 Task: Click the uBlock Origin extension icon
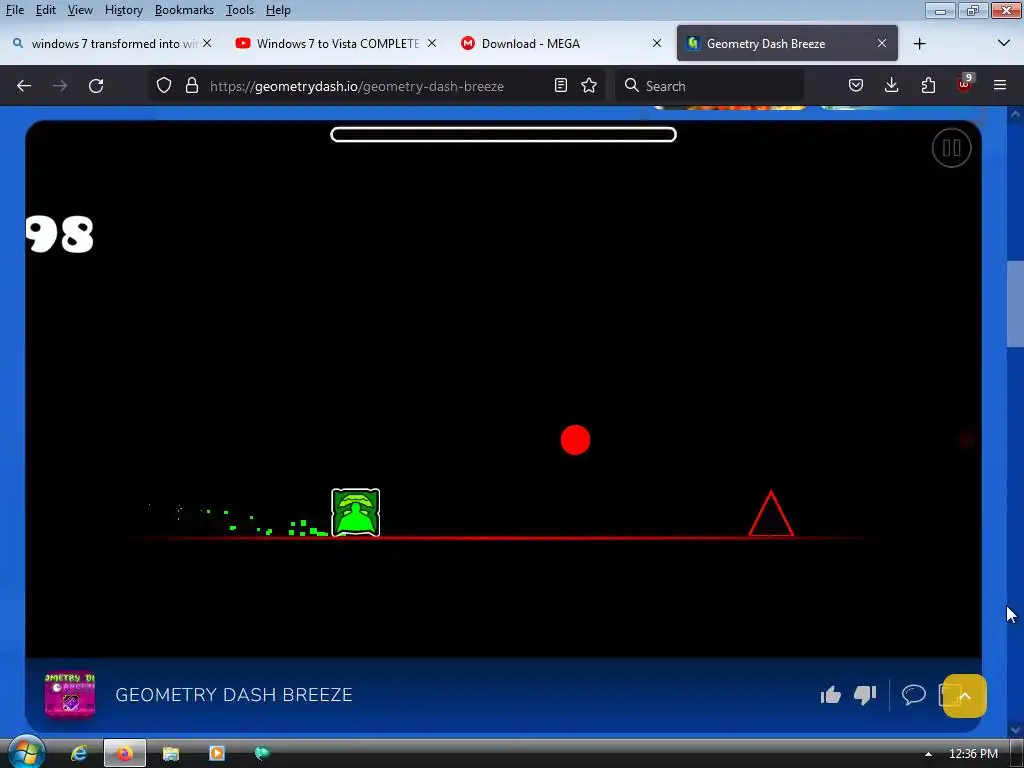965,84
